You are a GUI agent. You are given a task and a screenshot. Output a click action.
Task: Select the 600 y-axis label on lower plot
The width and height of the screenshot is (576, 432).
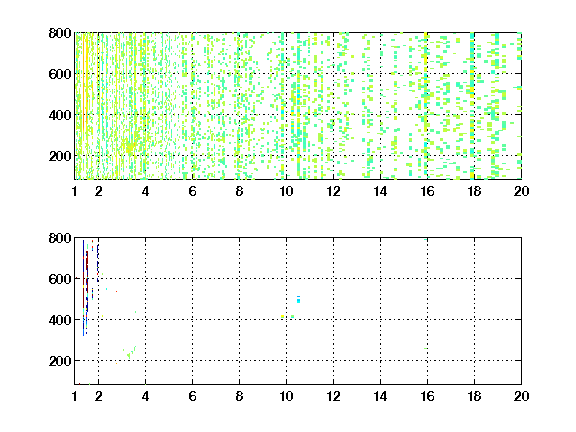(x=60, y=279)
